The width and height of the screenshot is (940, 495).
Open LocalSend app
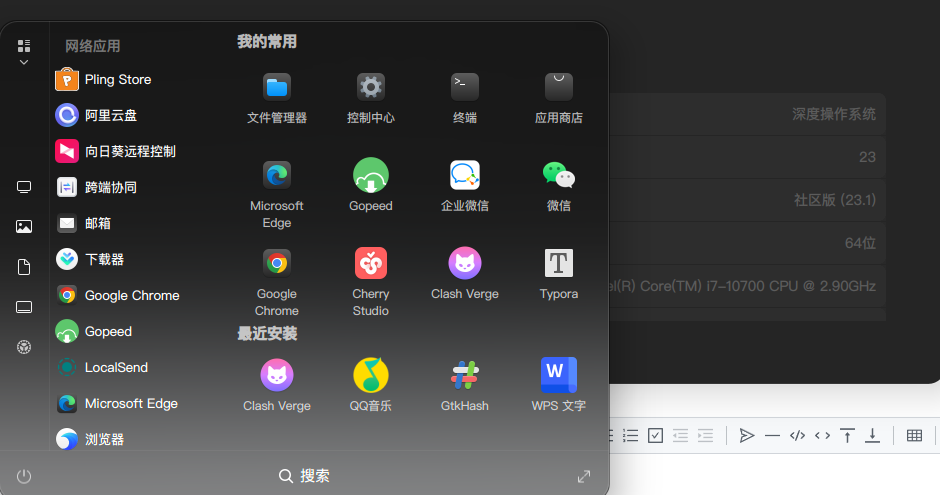[102, 367]
